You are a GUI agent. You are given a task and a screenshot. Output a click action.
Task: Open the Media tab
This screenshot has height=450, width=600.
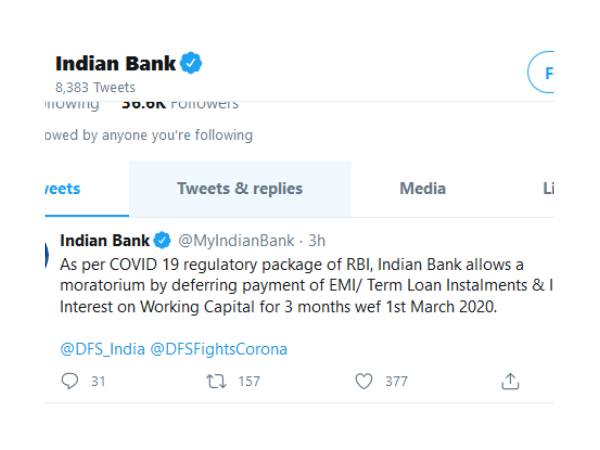point(423,188)
